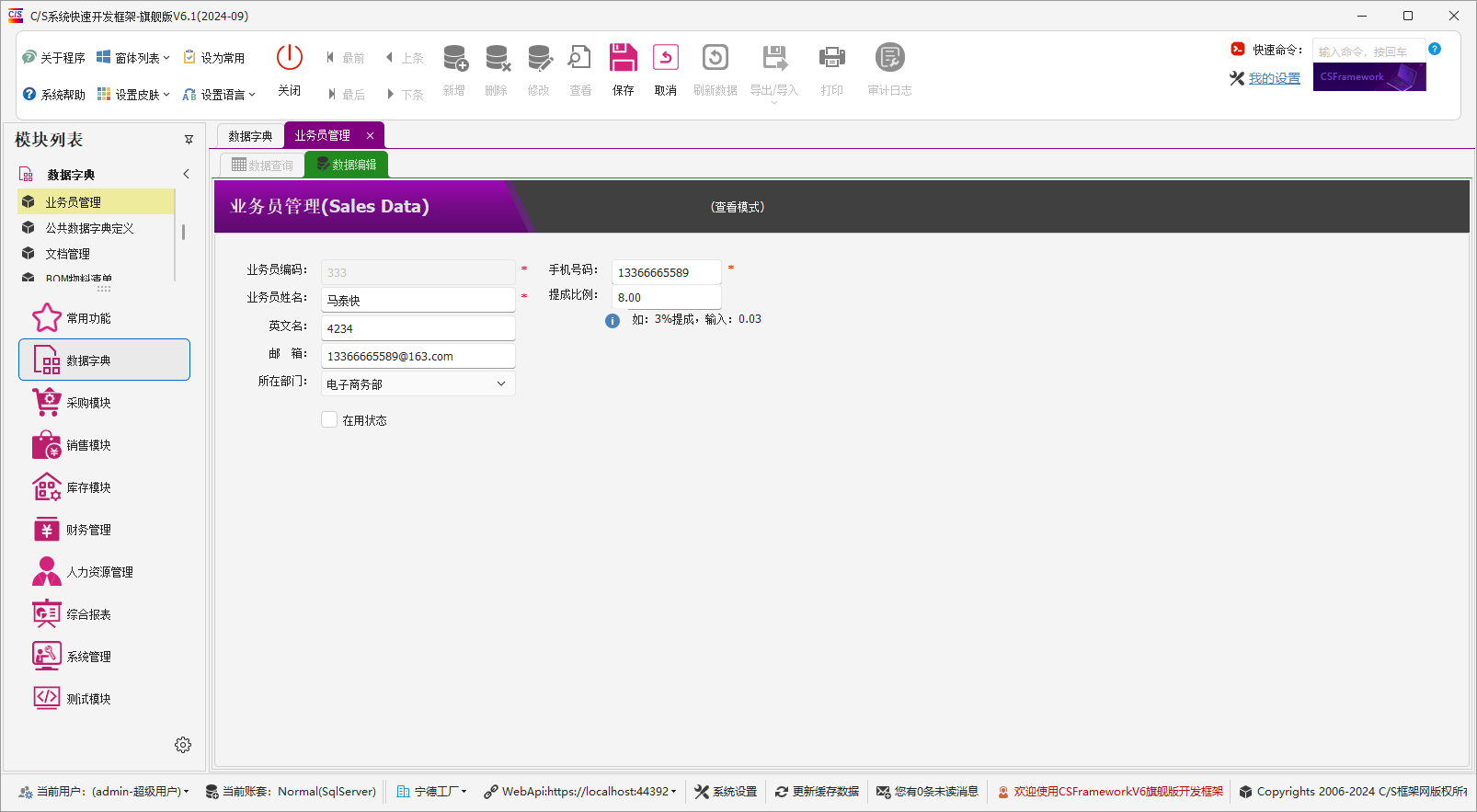Click the CSFramework banner image
Viewport: 1477px width, 812px height.
tap(1369, 76)
